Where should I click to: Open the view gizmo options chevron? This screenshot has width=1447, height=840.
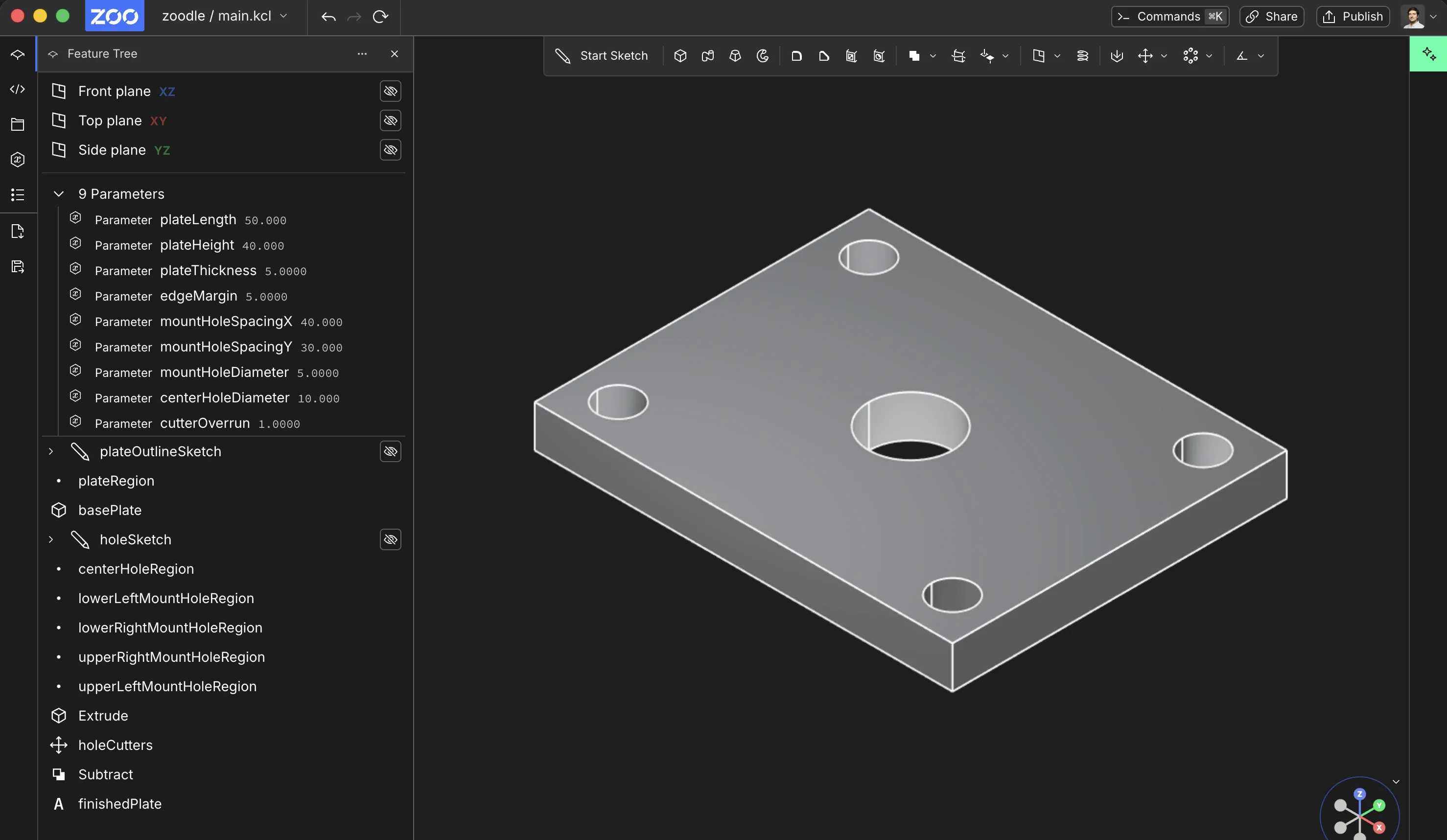[1396, 782]
